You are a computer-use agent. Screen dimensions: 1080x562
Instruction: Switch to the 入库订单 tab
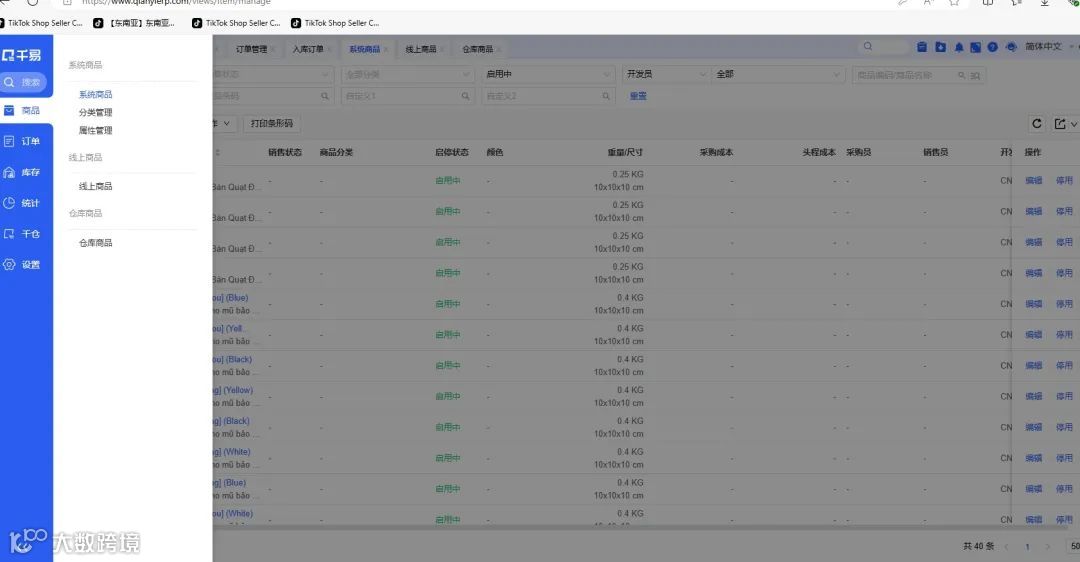[307, 49]
